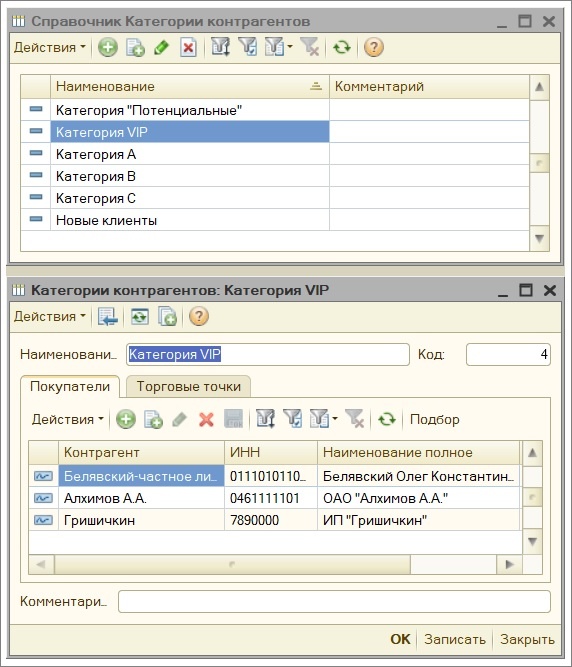
Task: Open help with the question mark icon in the VIP form
Action: coord(199,316)
